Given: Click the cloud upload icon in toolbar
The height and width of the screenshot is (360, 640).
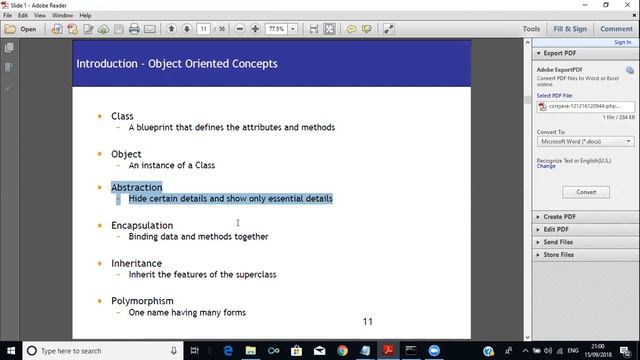Looking at the screenshot, I should 103,29.
